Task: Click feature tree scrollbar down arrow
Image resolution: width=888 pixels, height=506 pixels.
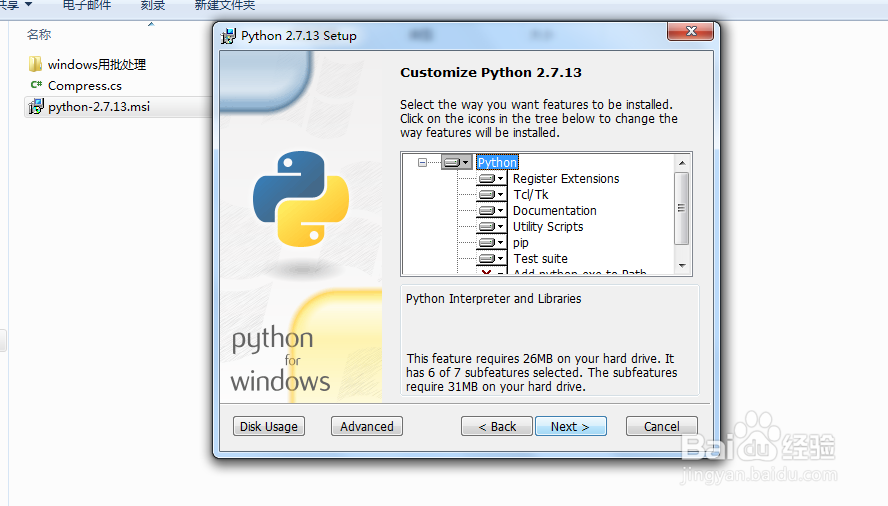Action: (682, 265)
